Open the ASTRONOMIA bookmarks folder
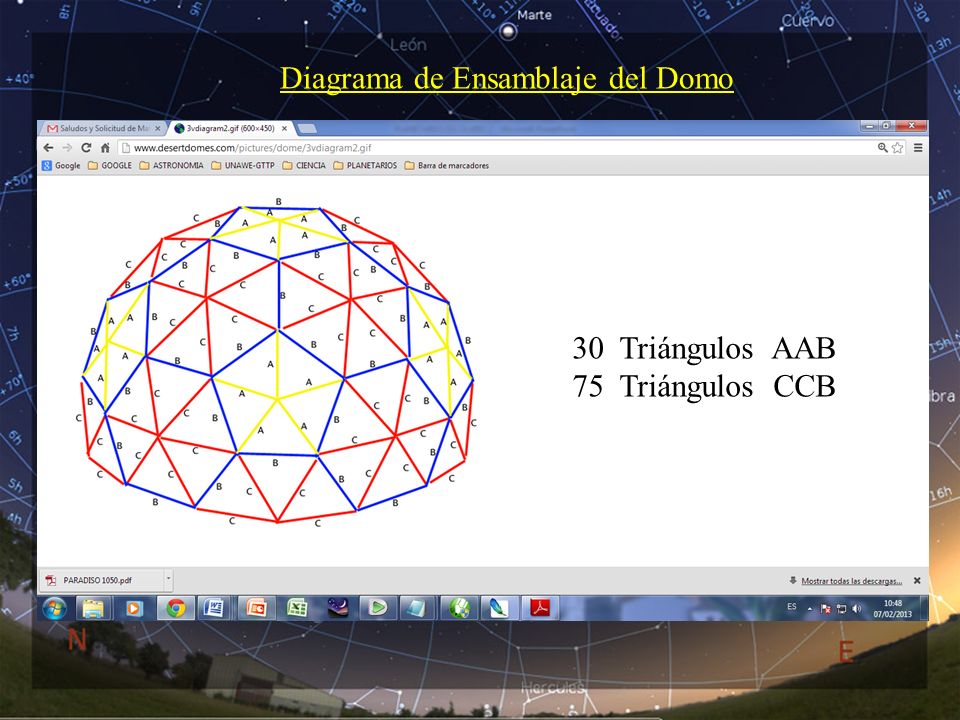The image size is (960, 720). pyautogui.click(x=171, y=165)
